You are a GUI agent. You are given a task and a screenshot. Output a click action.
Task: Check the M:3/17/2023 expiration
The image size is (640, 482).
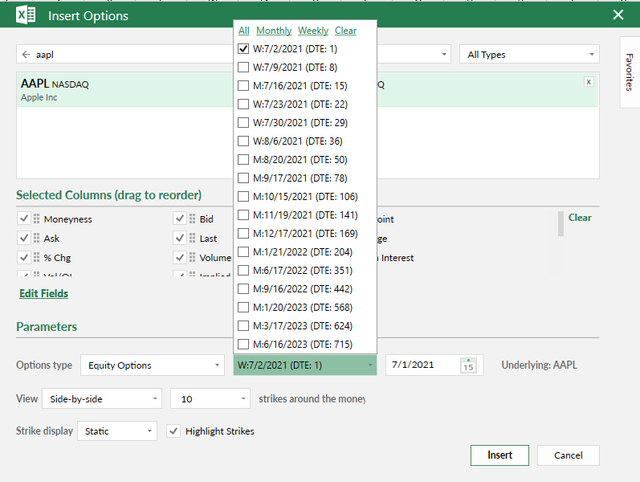point(243,326)
